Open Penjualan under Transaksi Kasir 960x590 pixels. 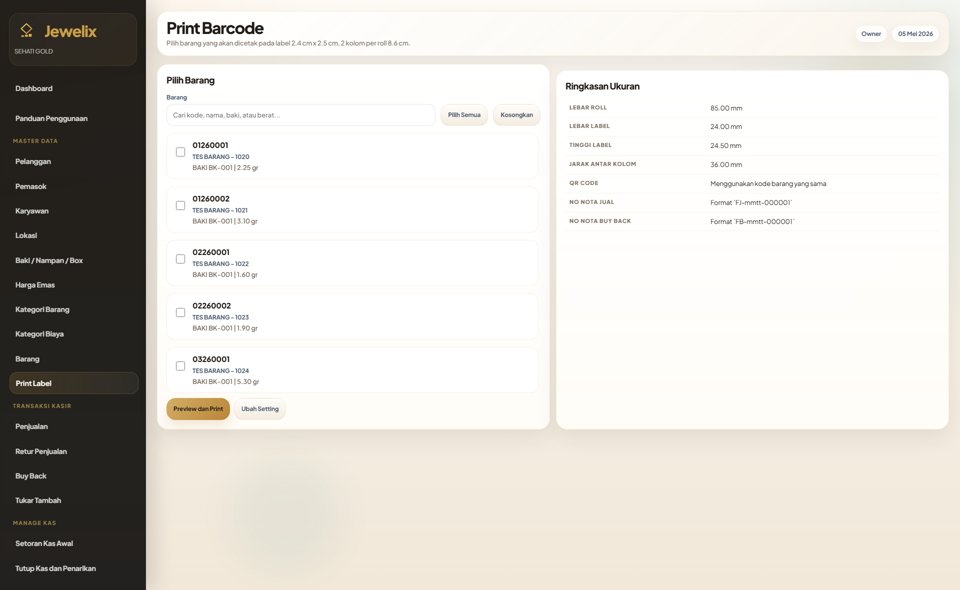(73, 427)
